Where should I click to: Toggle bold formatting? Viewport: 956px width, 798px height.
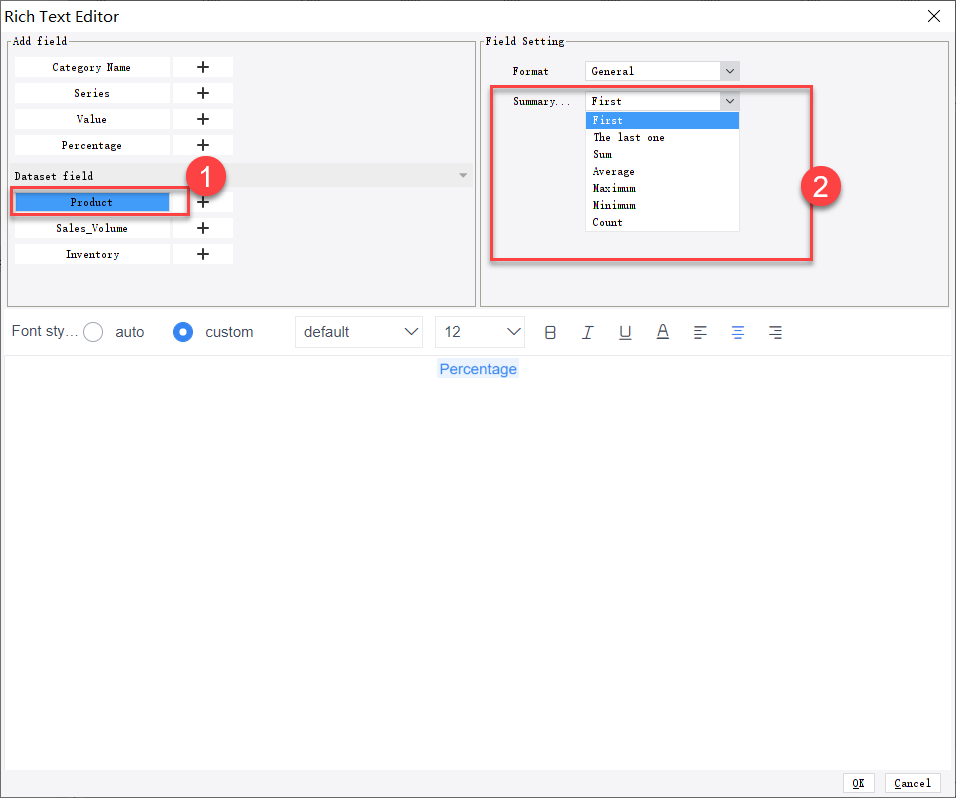point(550,332)
